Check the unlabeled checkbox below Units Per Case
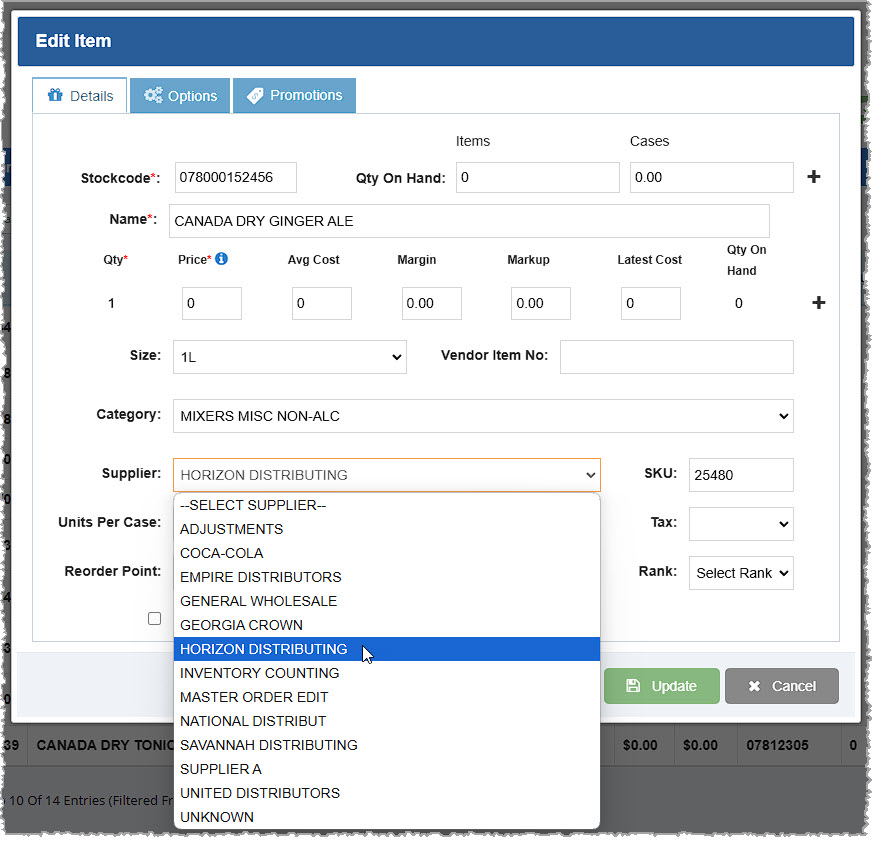 click(155, 618)
